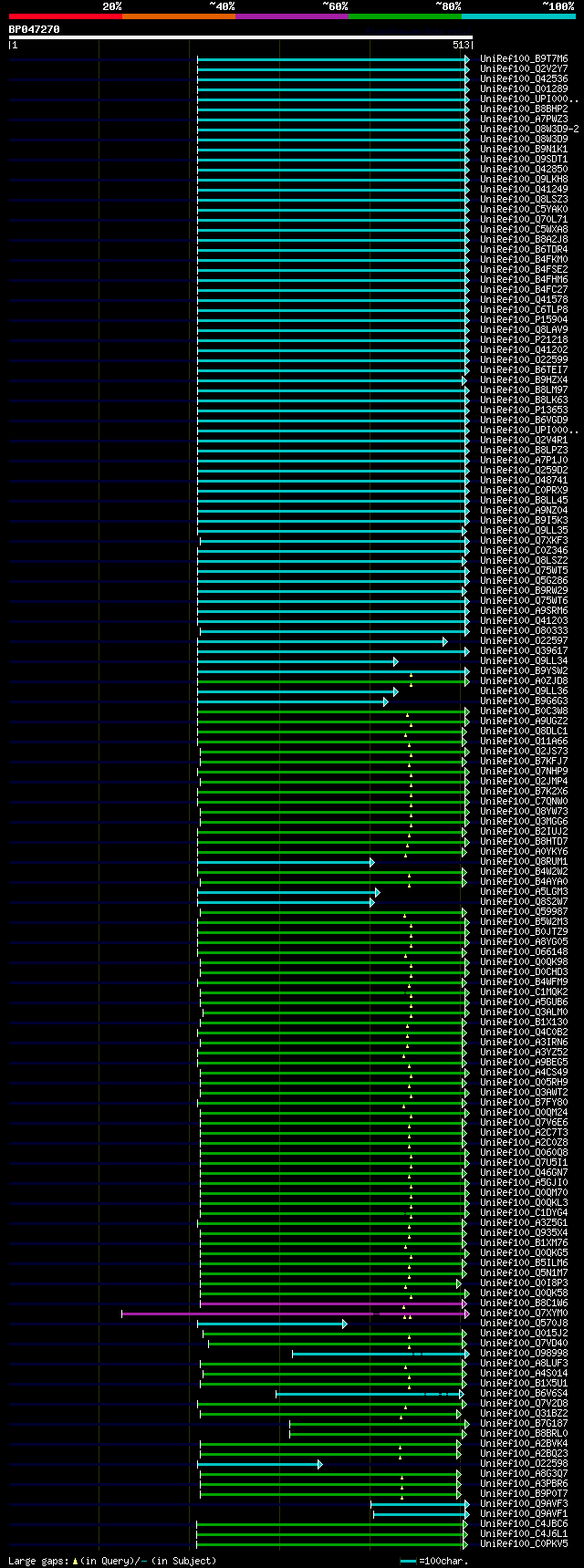
Task: Click the UniRef100_O80333 hit name
Action: coord(524,631)
